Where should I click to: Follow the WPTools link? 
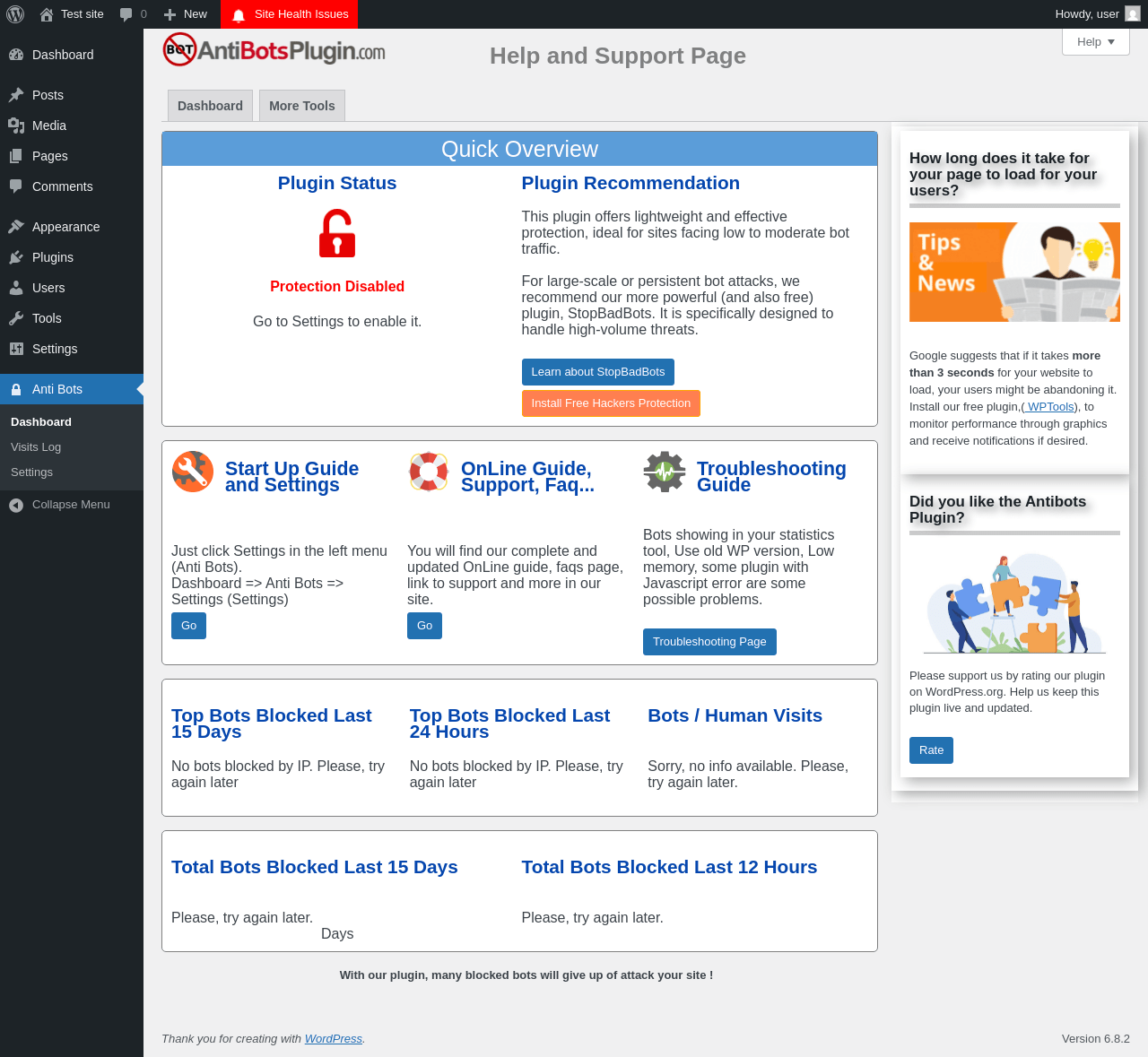1049,407
